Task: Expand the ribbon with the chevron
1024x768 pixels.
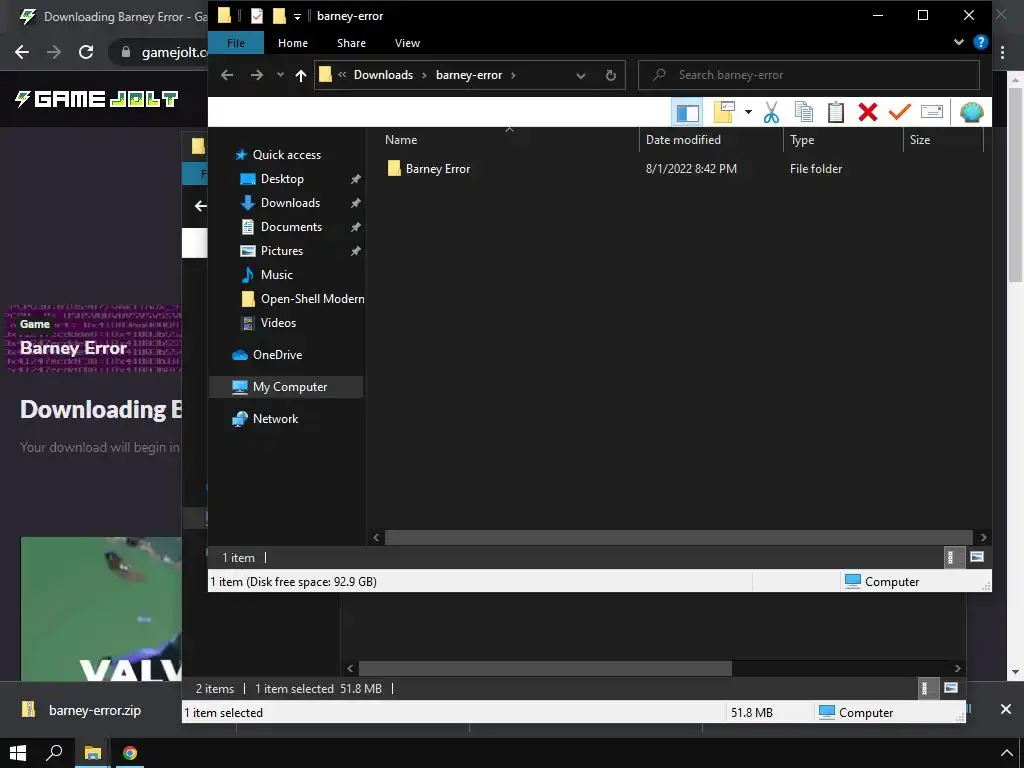Action: 959,42
